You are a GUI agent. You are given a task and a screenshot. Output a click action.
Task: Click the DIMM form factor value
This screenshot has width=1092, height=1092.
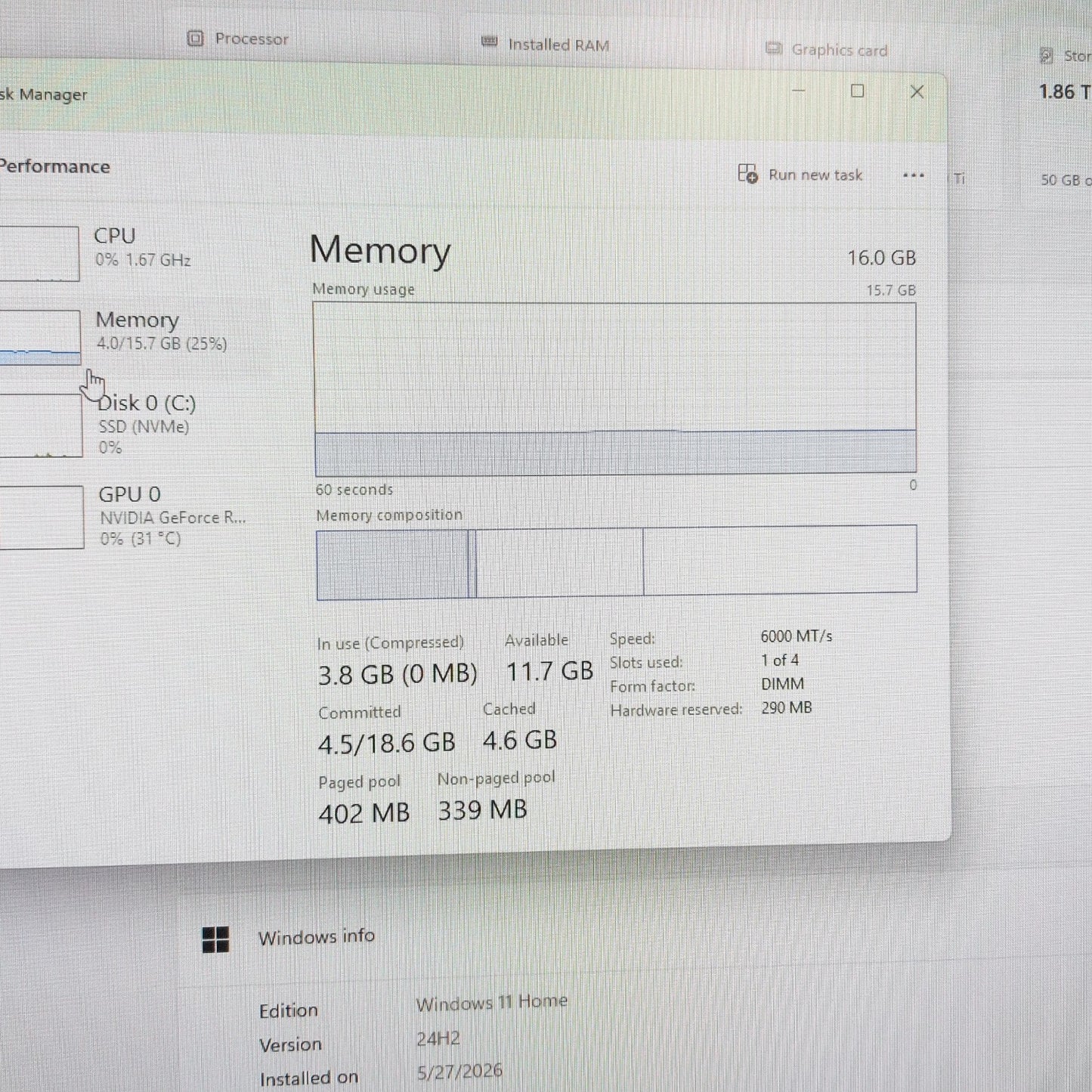click(783, 684)
